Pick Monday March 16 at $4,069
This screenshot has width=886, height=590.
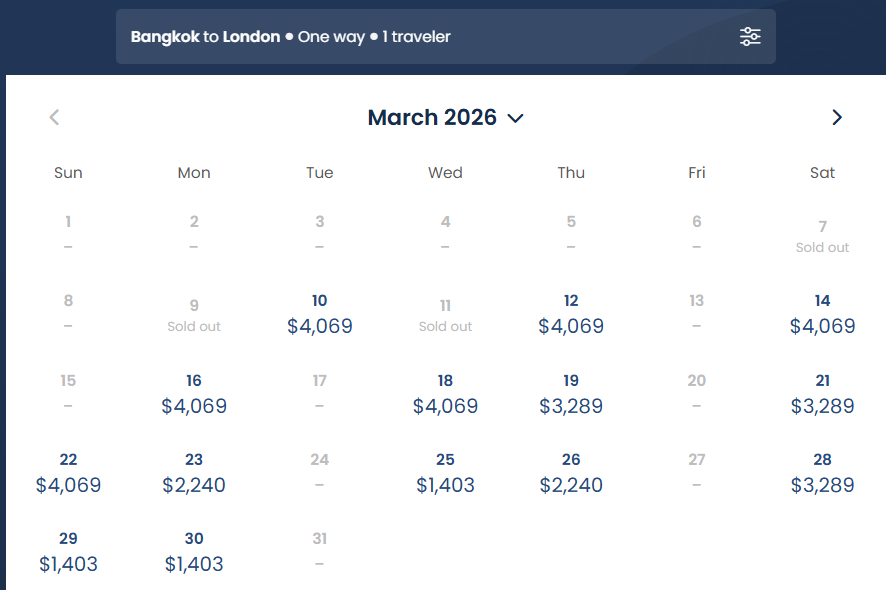point(194,394)
